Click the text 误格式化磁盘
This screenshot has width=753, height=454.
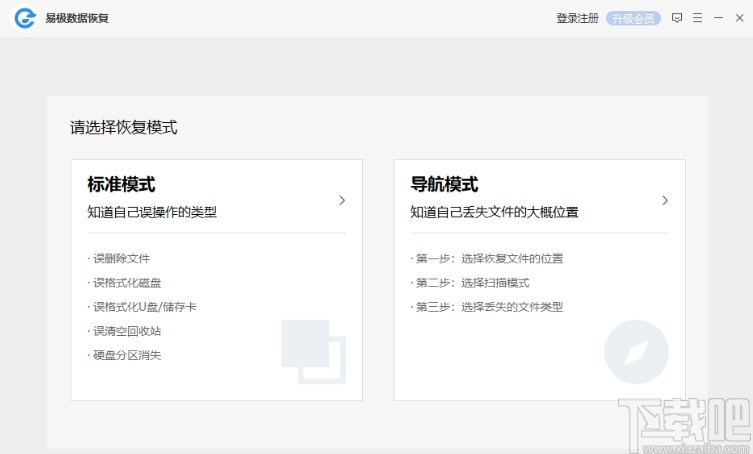pyautogui.click(x=127, y=282)
